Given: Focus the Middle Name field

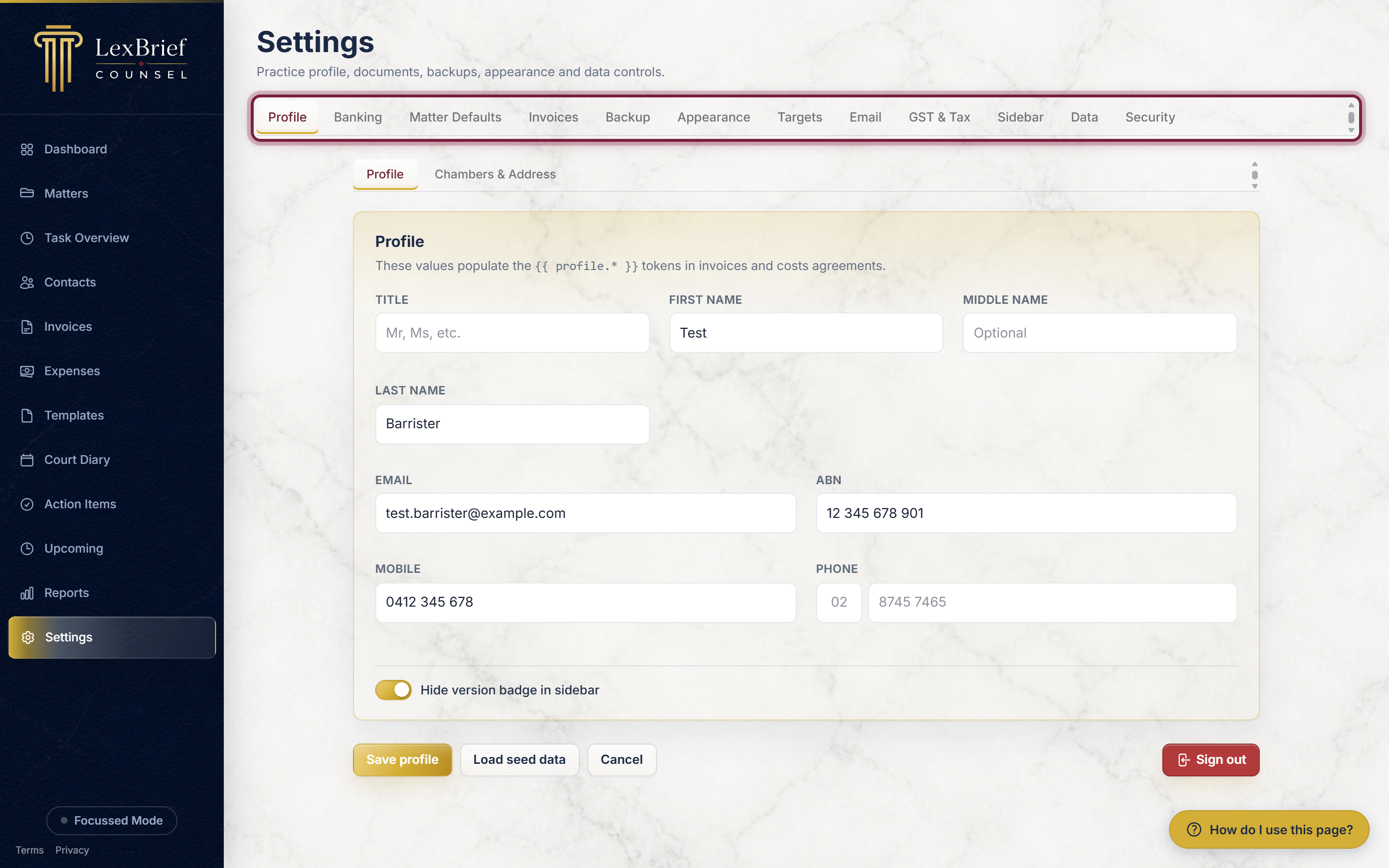Looking at the screenshot, I should pos(1100,333).
